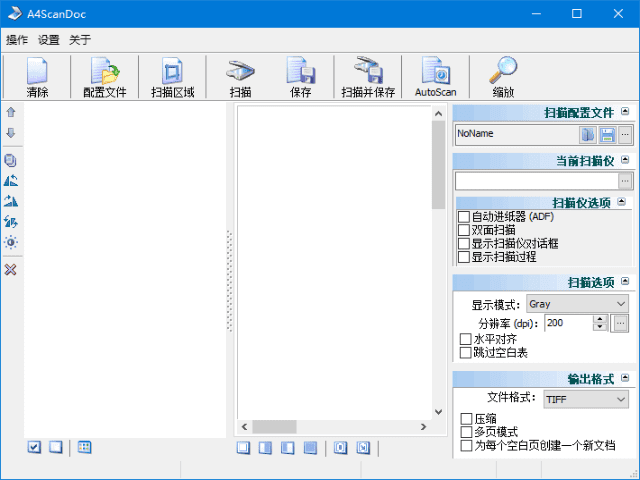Click the 缩放 magnifier zoom icon
This screenshot has width=640, height=480.
pyautogui.click(x=503, y=76)
